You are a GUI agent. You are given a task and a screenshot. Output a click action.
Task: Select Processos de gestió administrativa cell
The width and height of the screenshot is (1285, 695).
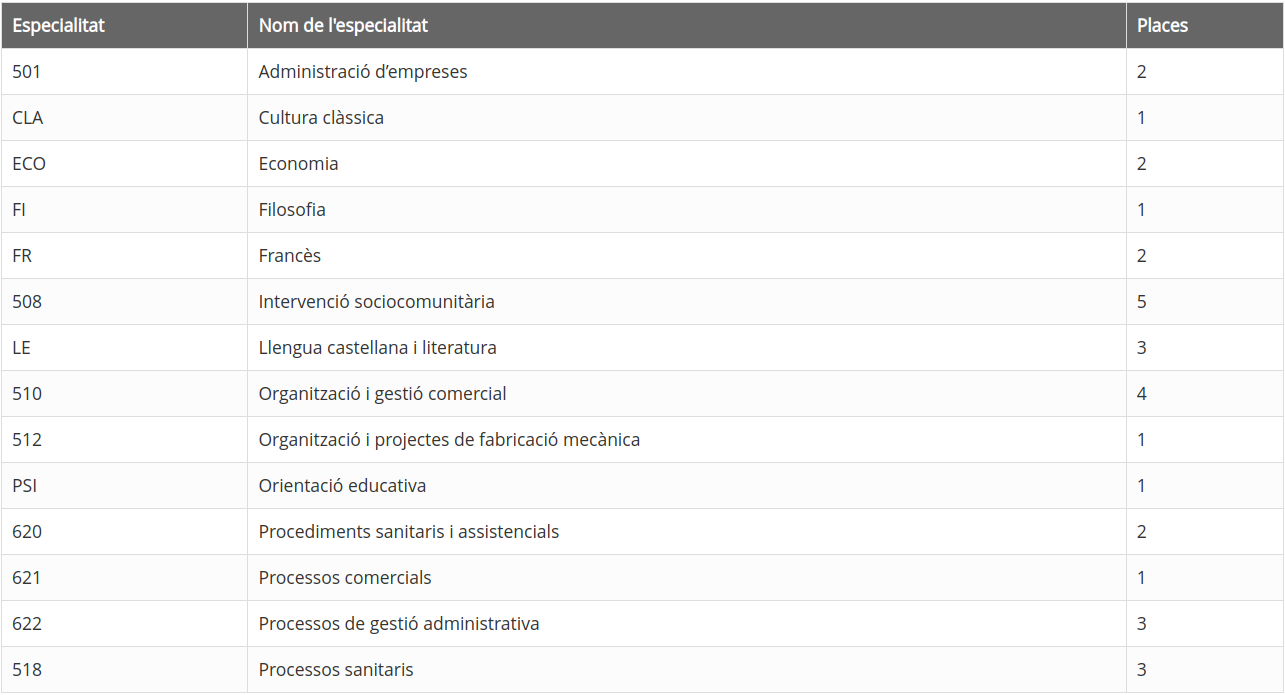[687, 624]
